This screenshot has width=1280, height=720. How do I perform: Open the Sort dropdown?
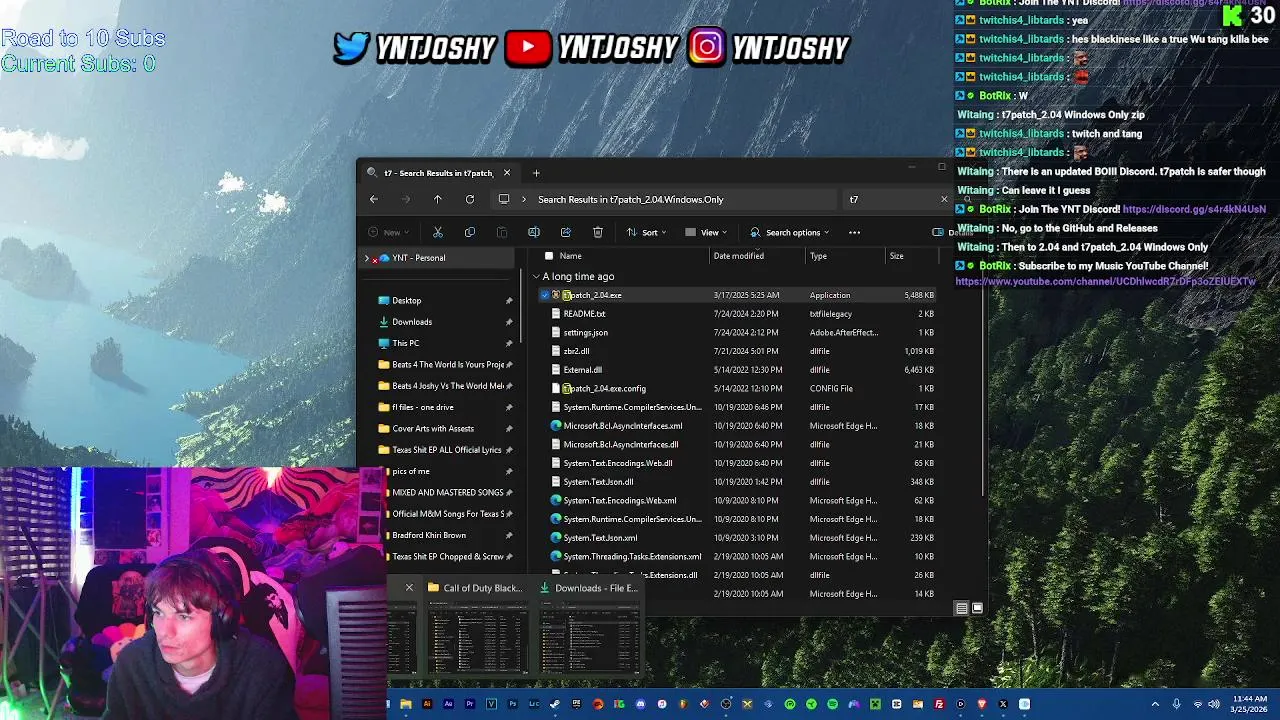tap(647, 232)
